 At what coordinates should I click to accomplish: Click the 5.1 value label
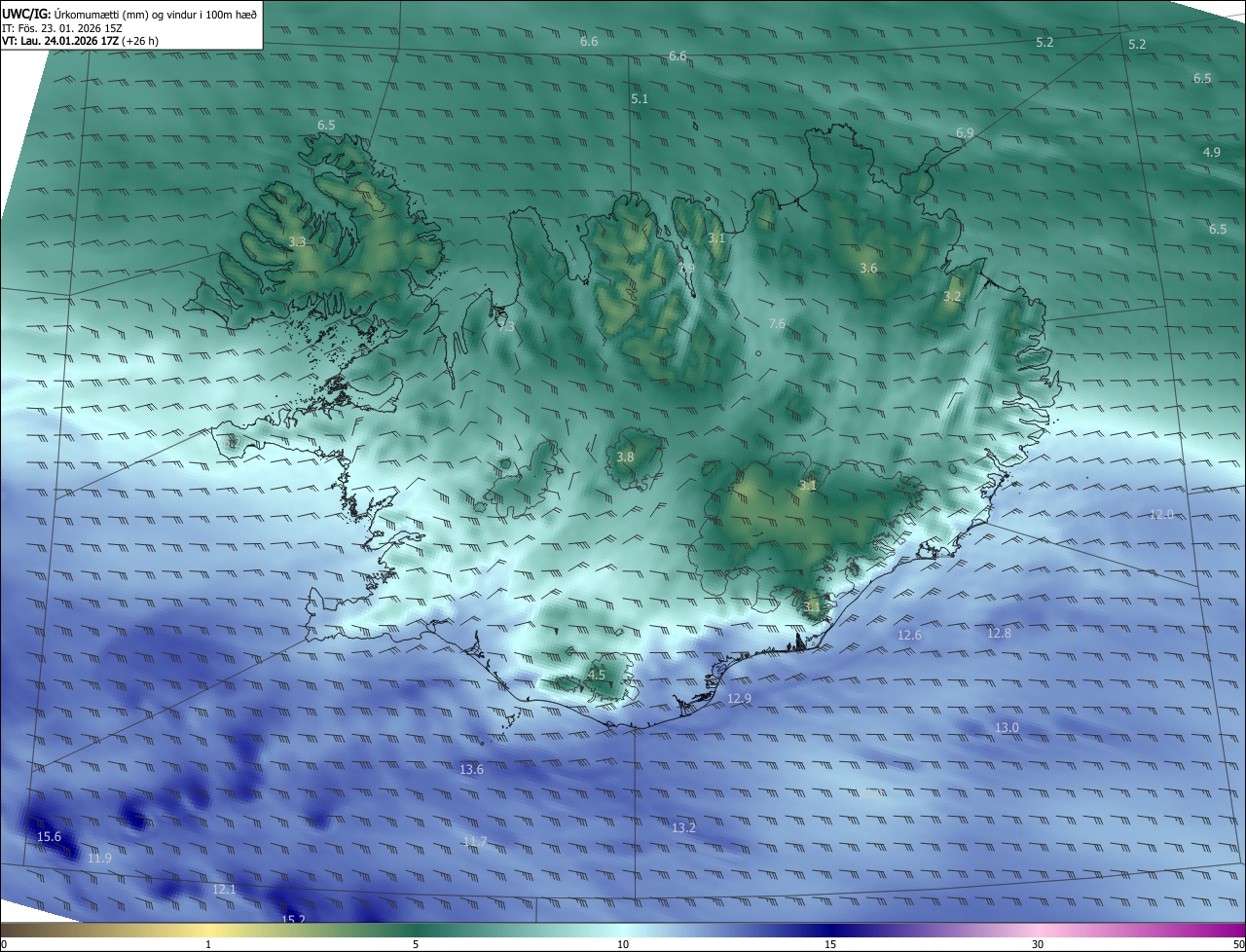(640, 99)
